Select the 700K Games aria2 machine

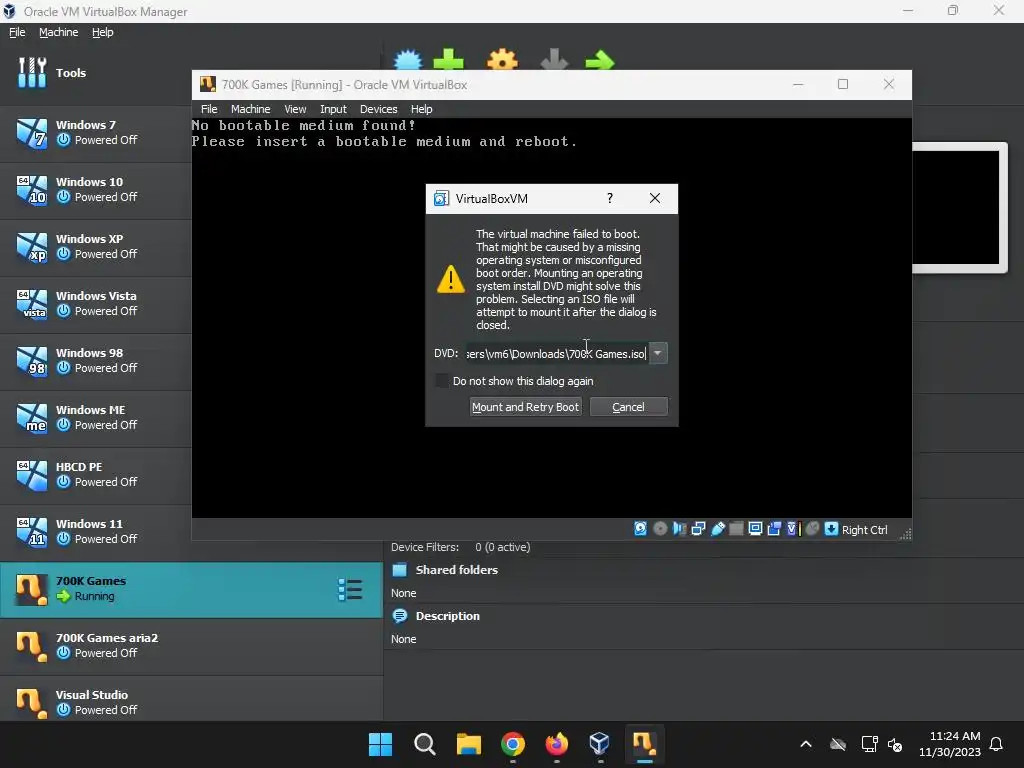[x=191, y=646]
